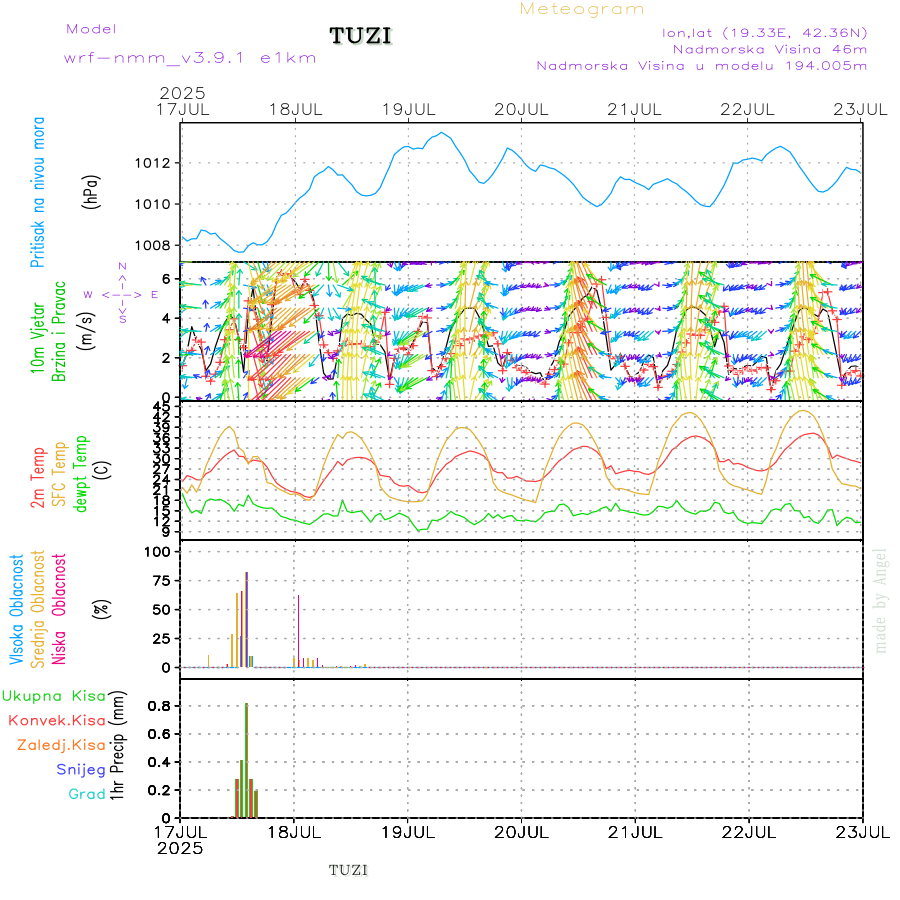Viewport: 900px width, 900px height.
Task: Click the 'Nadmorska Visina 46m' elevation text
Action: point(770,49)
